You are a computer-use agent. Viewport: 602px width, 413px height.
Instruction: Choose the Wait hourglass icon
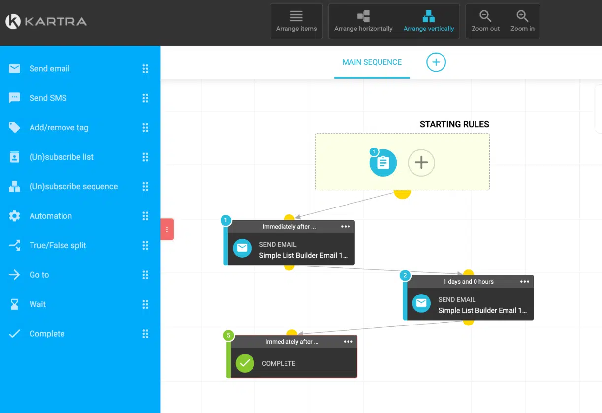(14, 304)
